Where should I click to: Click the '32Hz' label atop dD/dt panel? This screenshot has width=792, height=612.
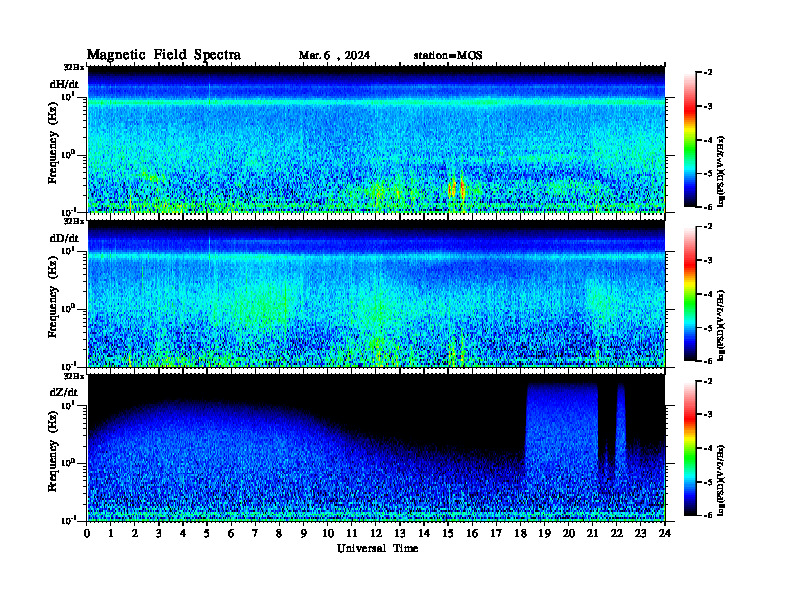point(73,221)
